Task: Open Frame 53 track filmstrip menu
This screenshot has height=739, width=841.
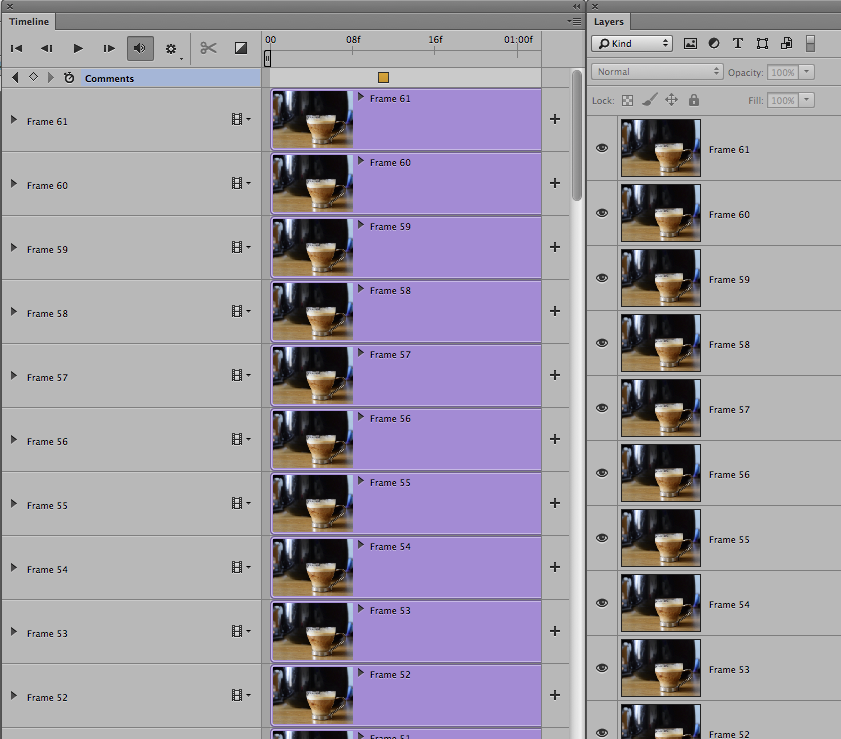Action: (241, 631)
